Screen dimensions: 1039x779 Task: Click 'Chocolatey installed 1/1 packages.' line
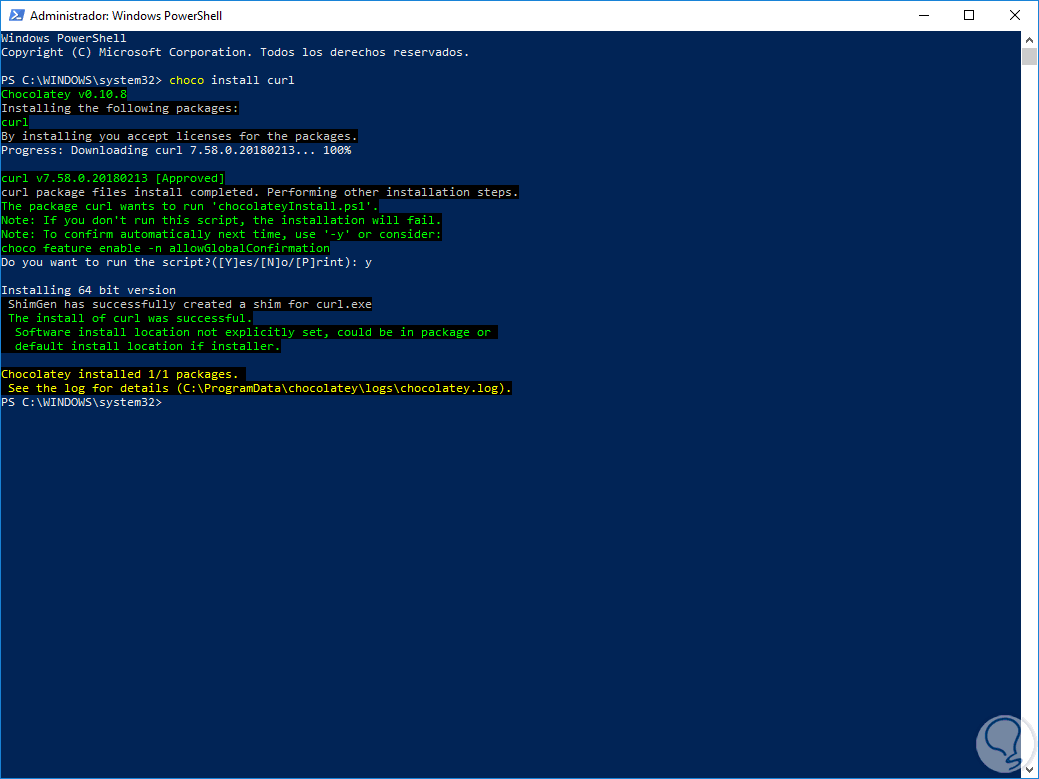coord(120,374)
